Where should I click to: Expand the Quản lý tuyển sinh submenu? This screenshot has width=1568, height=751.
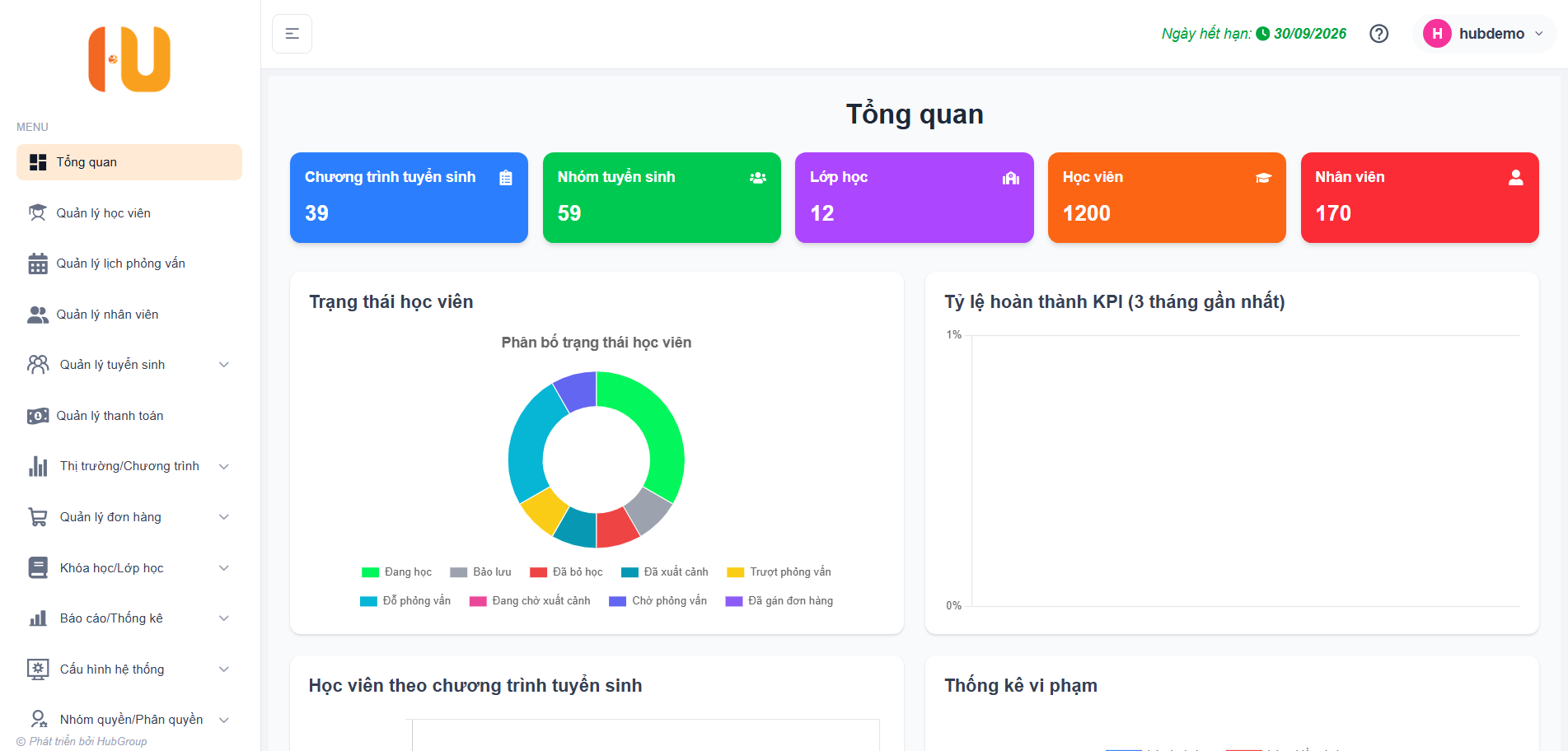tap(223, 365)
